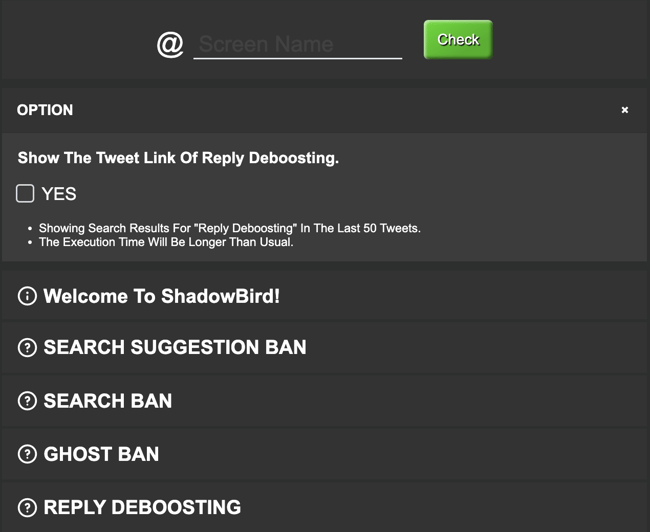Click the info icon beside Welcome To ShadowBird

(27, 296)
